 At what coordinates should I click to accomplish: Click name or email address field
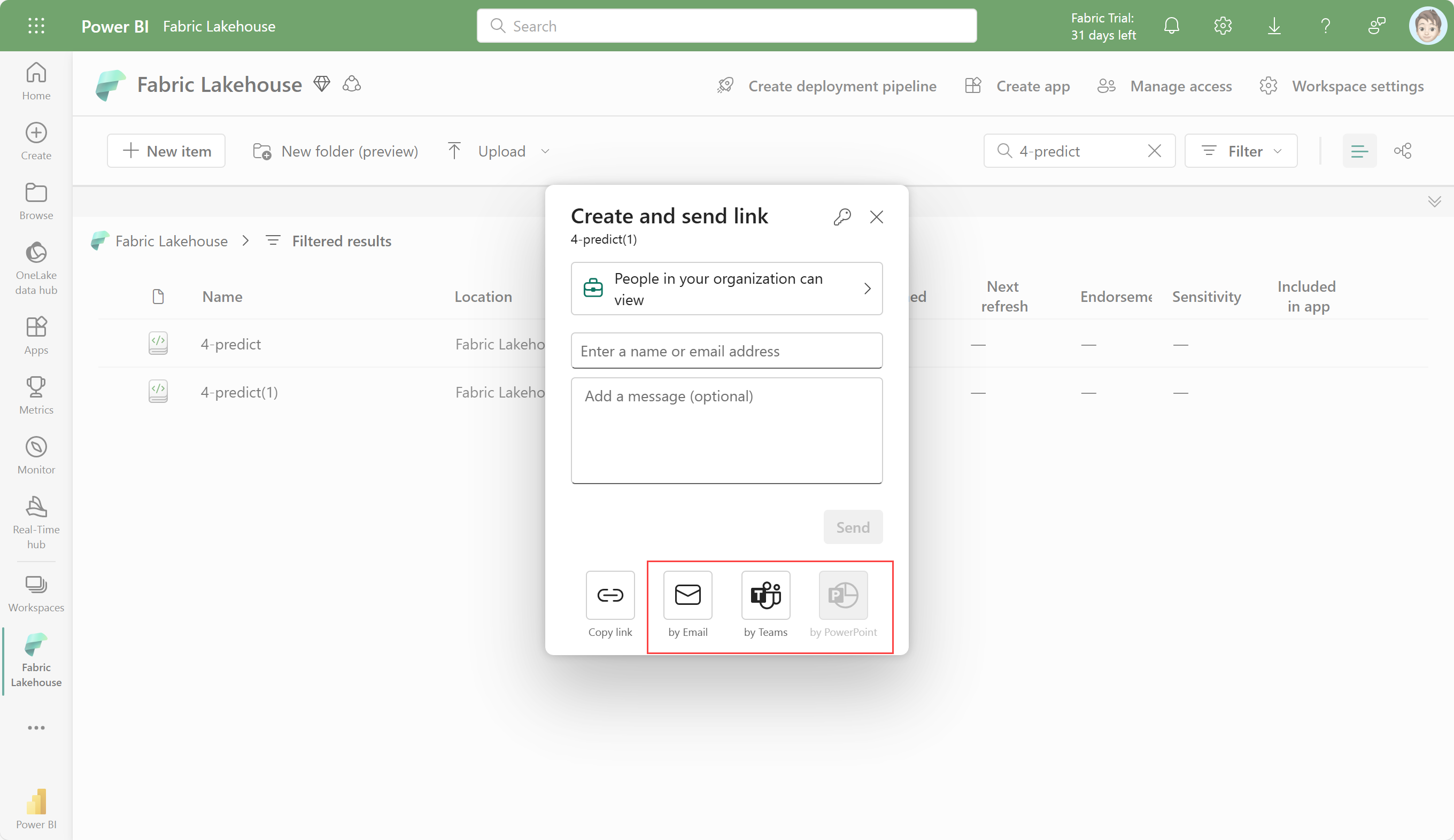726,351
